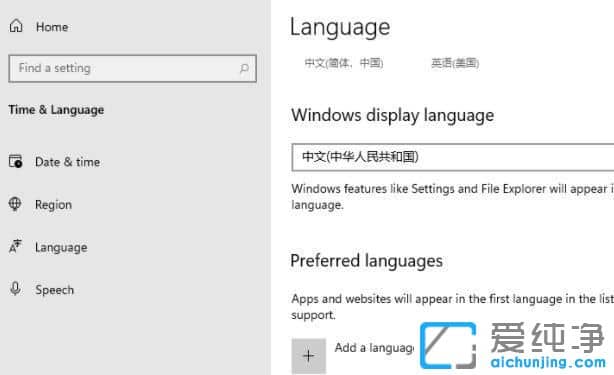Open the Windows display language dropdown

coord(453,157)
